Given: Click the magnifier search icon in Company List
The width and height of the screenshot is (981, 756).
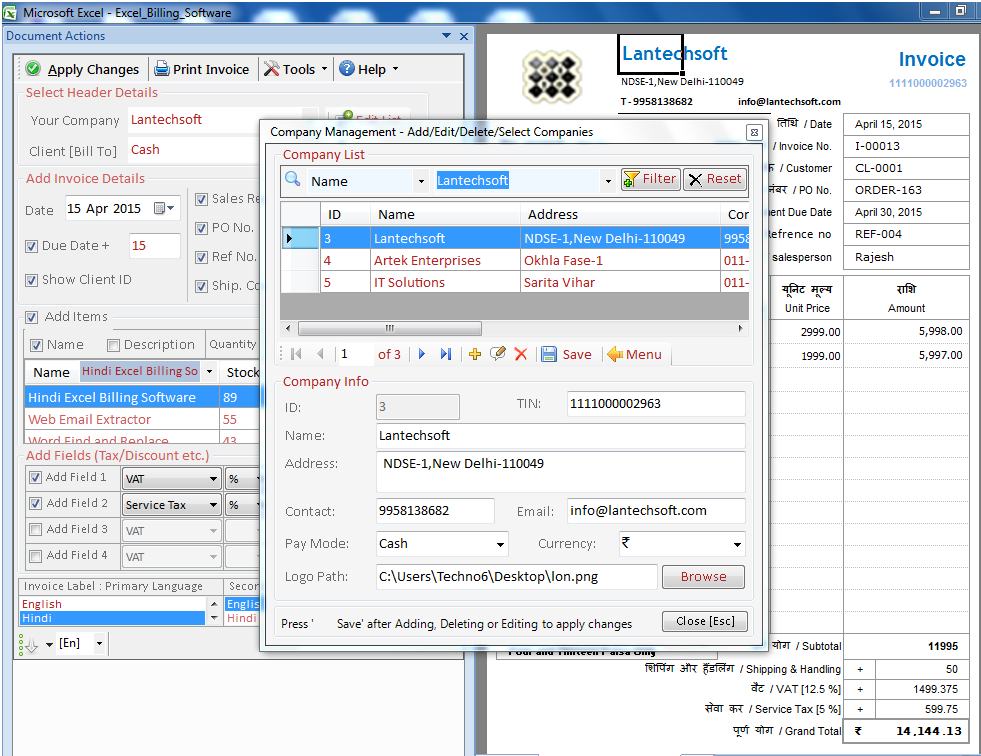Looking at the screenshot, I should click(x=292, y=179).
